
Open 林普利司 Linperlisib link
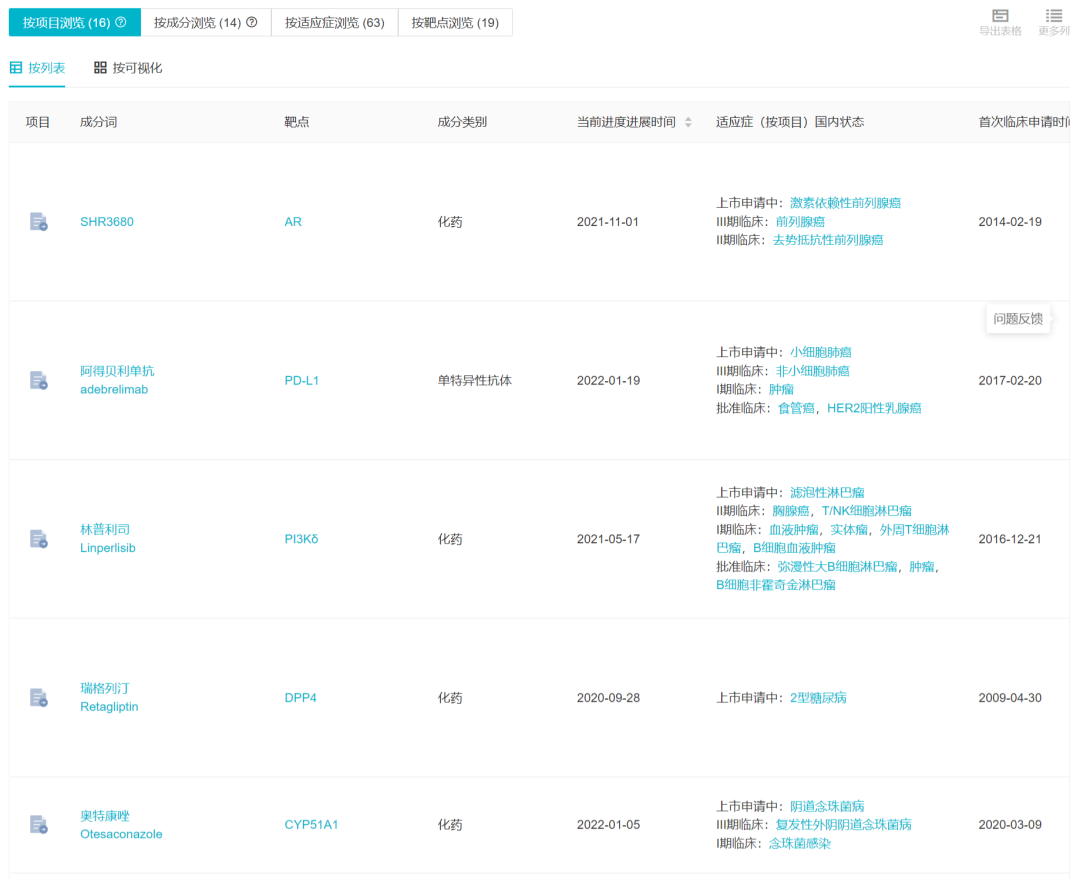[x=107, y=539]
